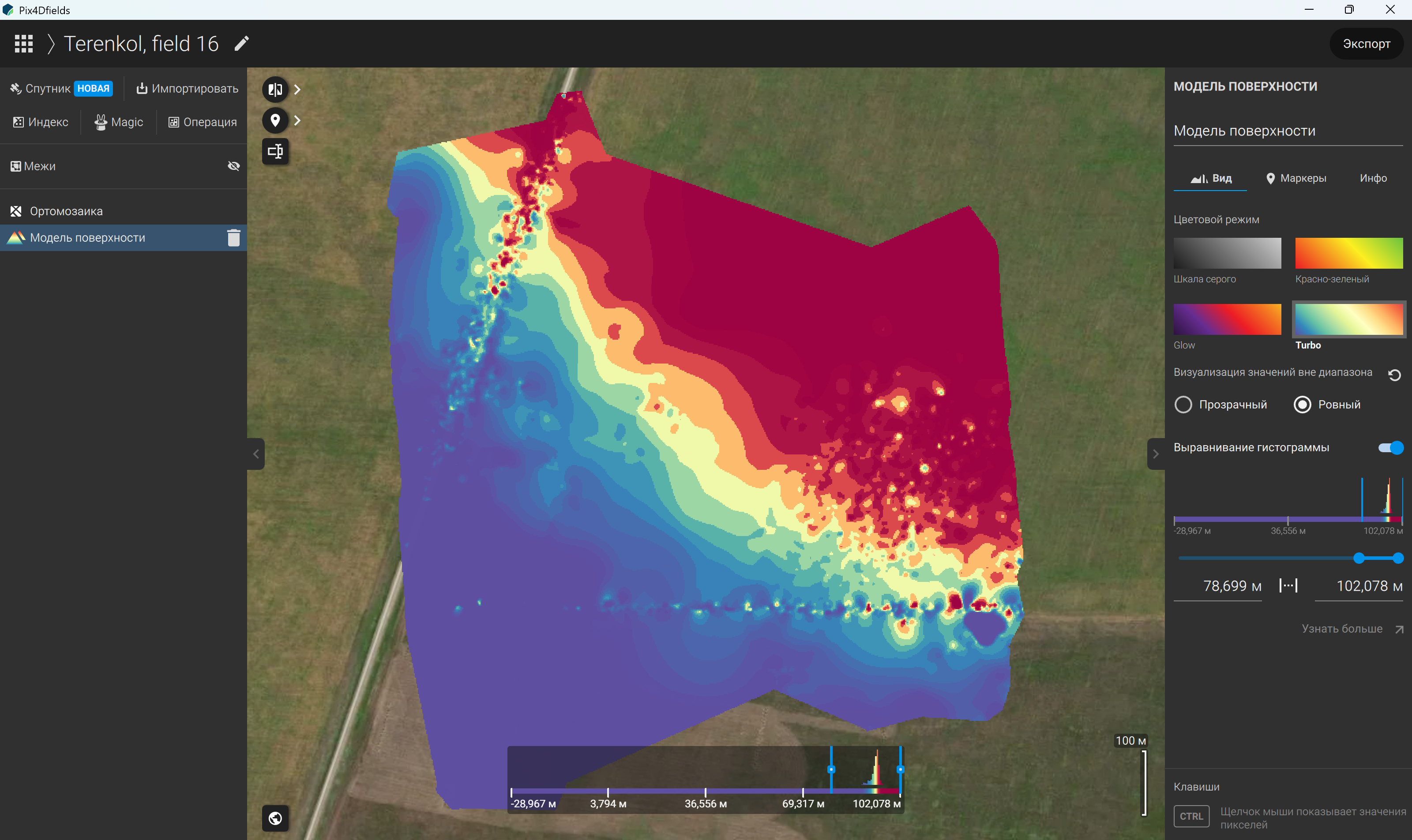The image size is (1412, 840).
Task: Click the right range slider handle
Action: point(1398,558)
